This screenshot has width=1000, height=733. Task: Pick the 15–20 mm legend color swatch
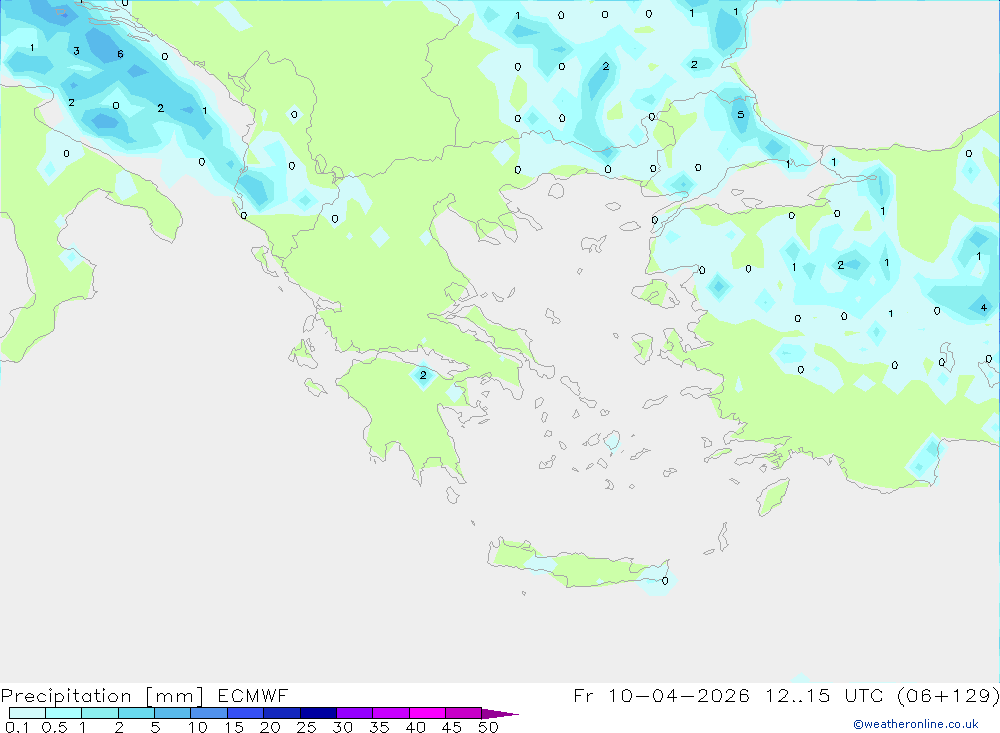(x=246, y=713)
